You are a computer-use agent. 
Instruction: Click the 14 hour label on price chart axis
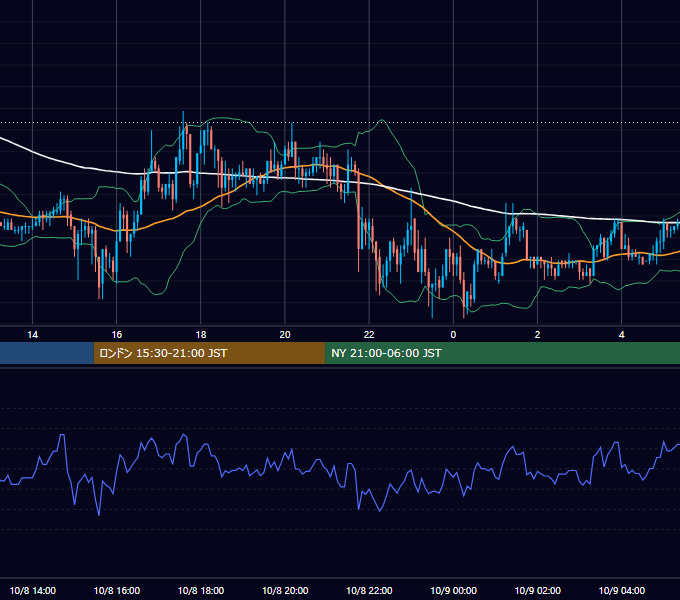[x=33, y=335]
